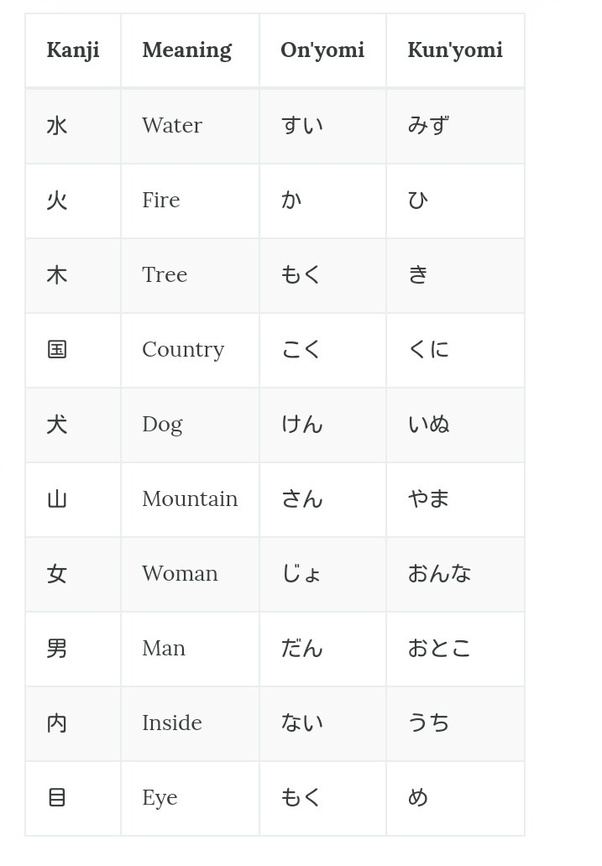Click the kun'yomi reading おとこ
The image size is (602, 866).
click(x=439, y=648)
